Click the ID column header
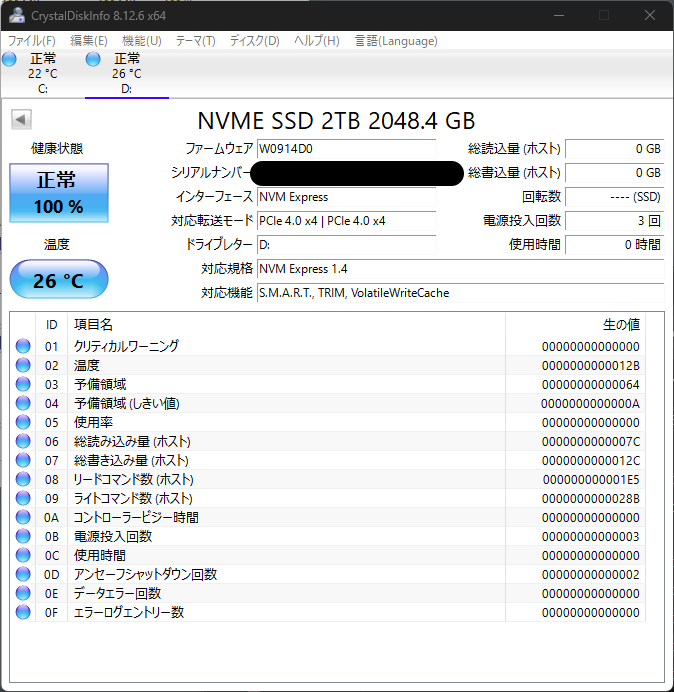674x692 pixels. click(x=52, y=325)
